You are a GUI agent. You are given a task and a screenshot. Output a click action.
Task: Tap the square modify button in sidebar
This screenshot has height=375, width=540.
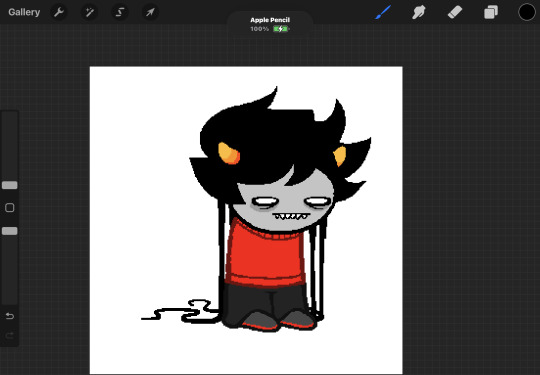(x=10, y=208)
